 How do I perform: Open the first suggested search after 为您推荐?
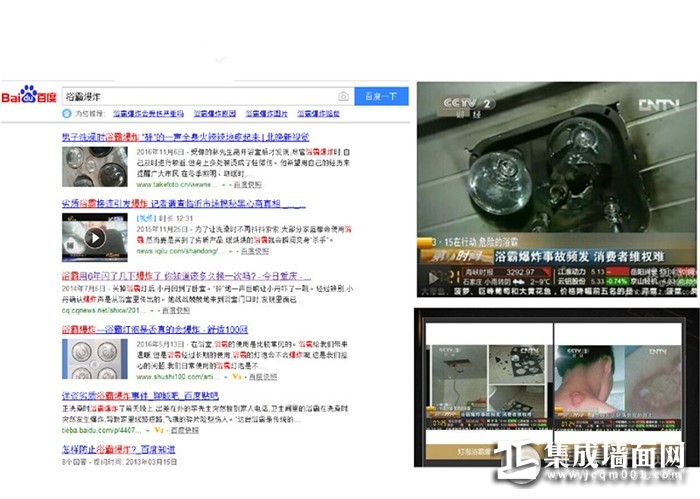pos(148,114)
